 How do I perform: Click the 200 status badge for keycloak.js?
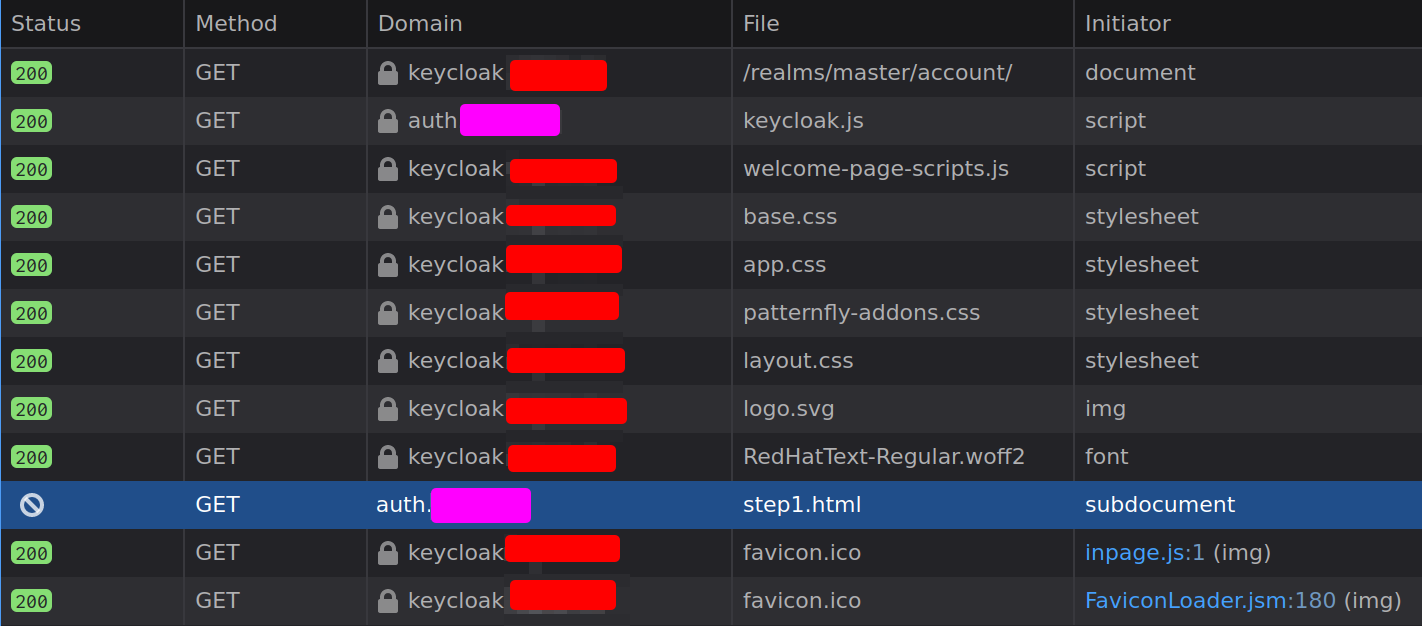coord(31,120)
